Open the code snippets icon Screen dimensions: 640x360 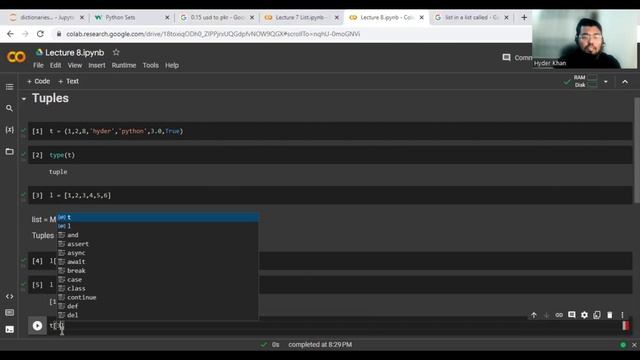9,296
